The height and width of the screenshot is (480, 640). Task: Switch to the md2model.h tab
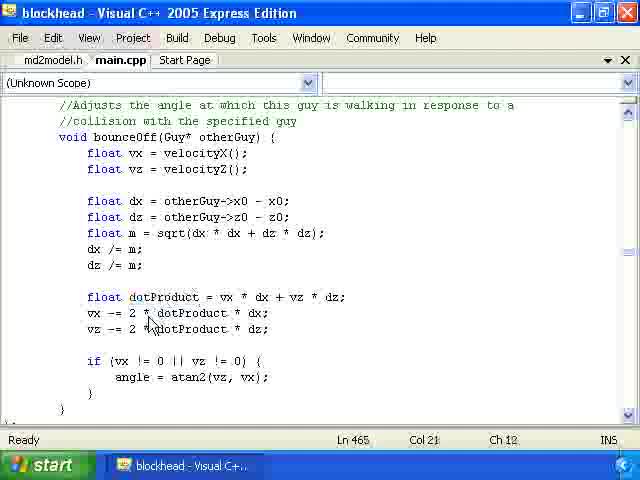(53, 60)
